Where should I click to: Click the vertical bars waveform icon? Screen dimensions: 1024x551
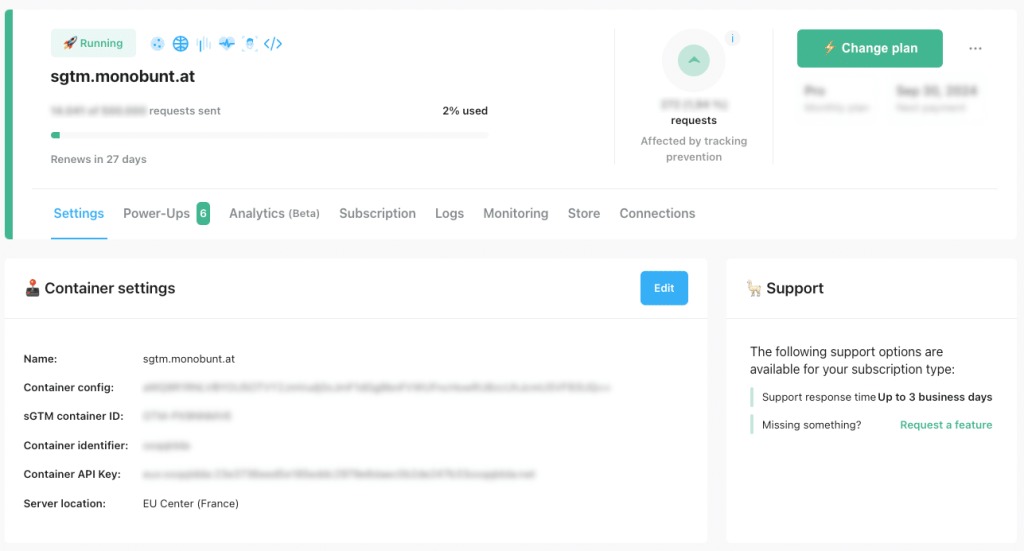click(x=204, y=44)
